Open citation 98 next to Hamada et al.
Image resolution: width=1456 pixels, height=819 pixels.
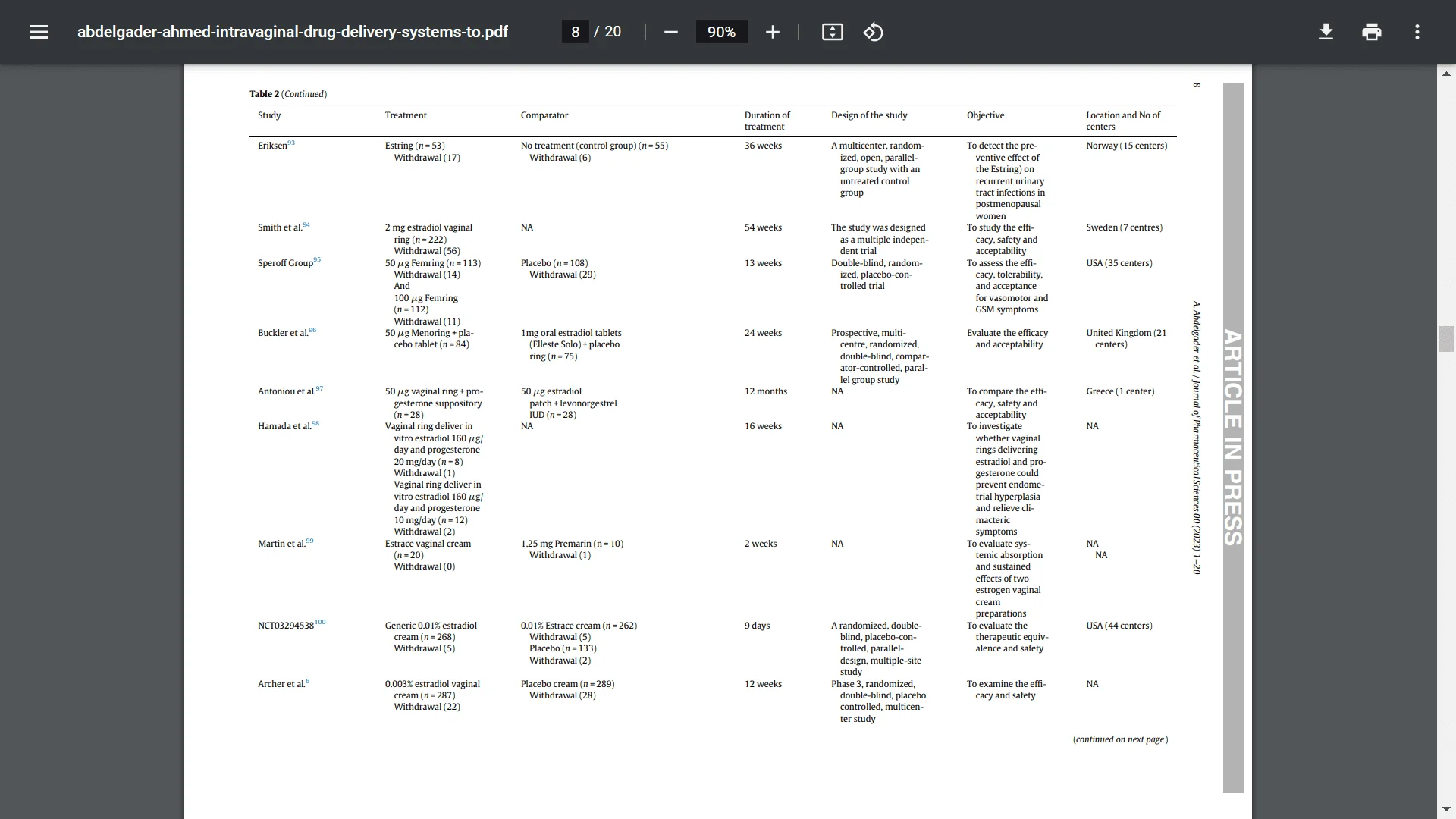coord(315,423)
